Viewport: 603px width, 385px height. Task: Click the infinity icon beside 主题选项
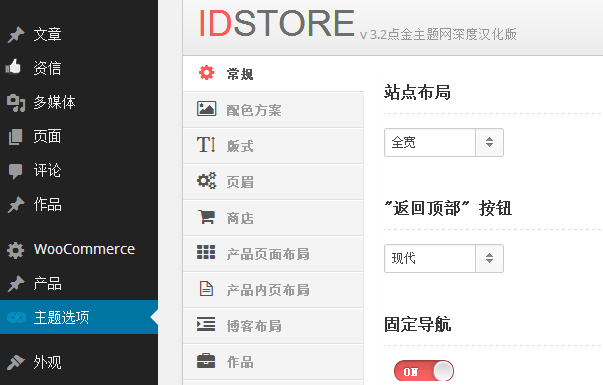17,317
